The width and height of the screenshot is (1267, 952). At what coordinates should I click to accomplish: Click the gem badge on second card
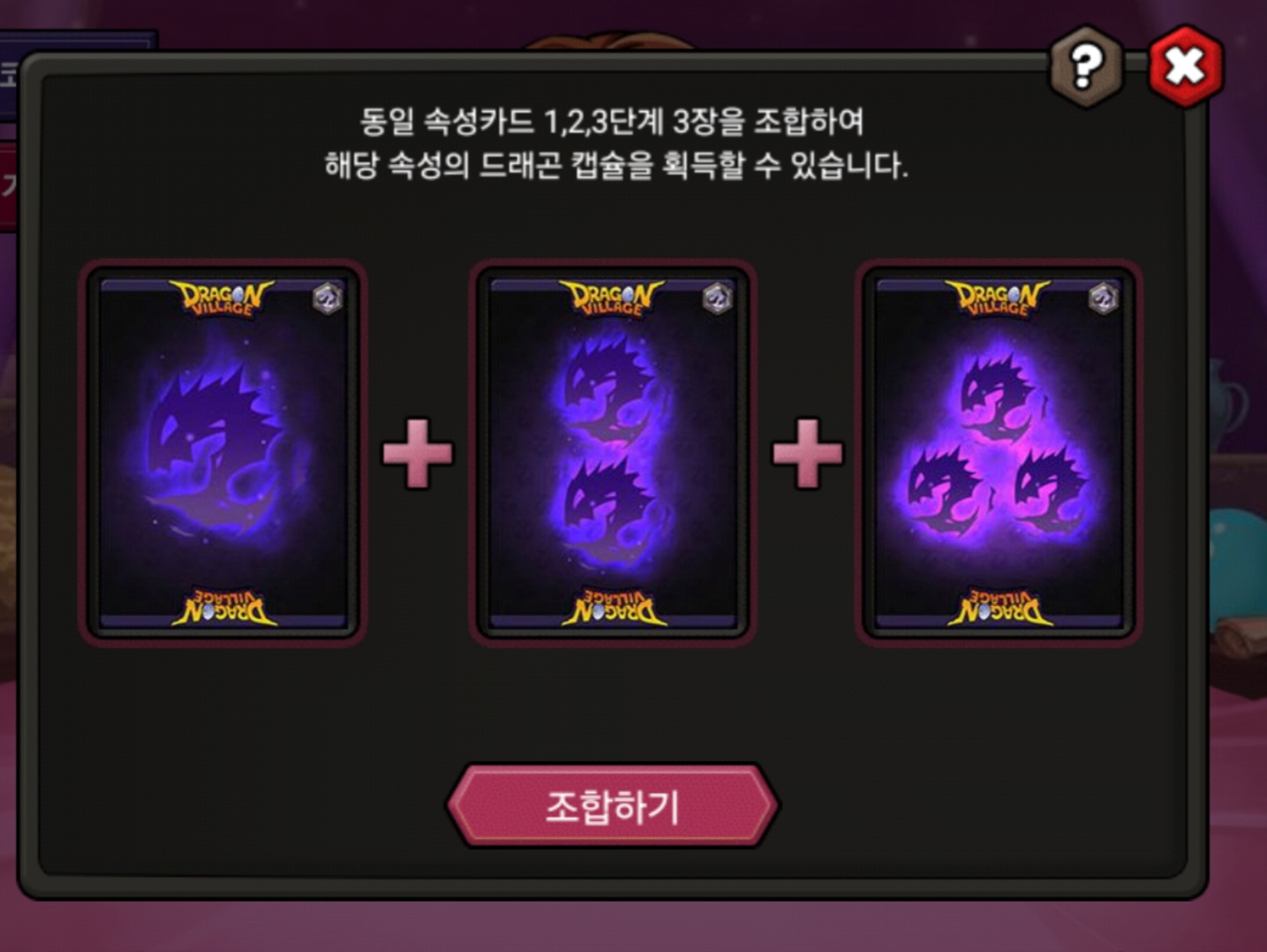(717, 298)
